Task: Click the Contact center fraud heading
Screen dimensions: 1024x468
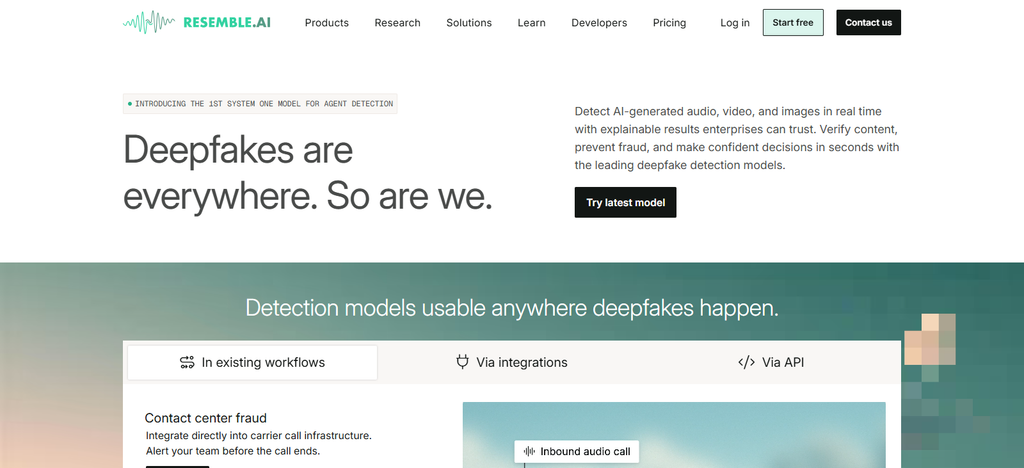Action: click(x=206, y=418)
